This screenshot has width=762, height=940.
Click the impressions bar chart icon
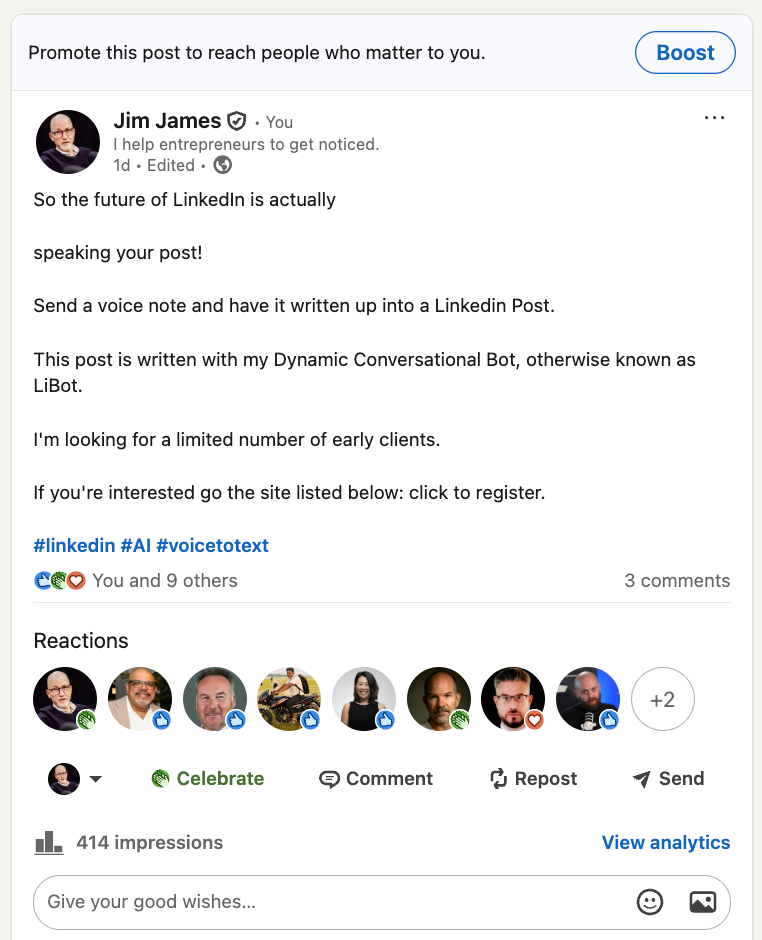(49, 843)
